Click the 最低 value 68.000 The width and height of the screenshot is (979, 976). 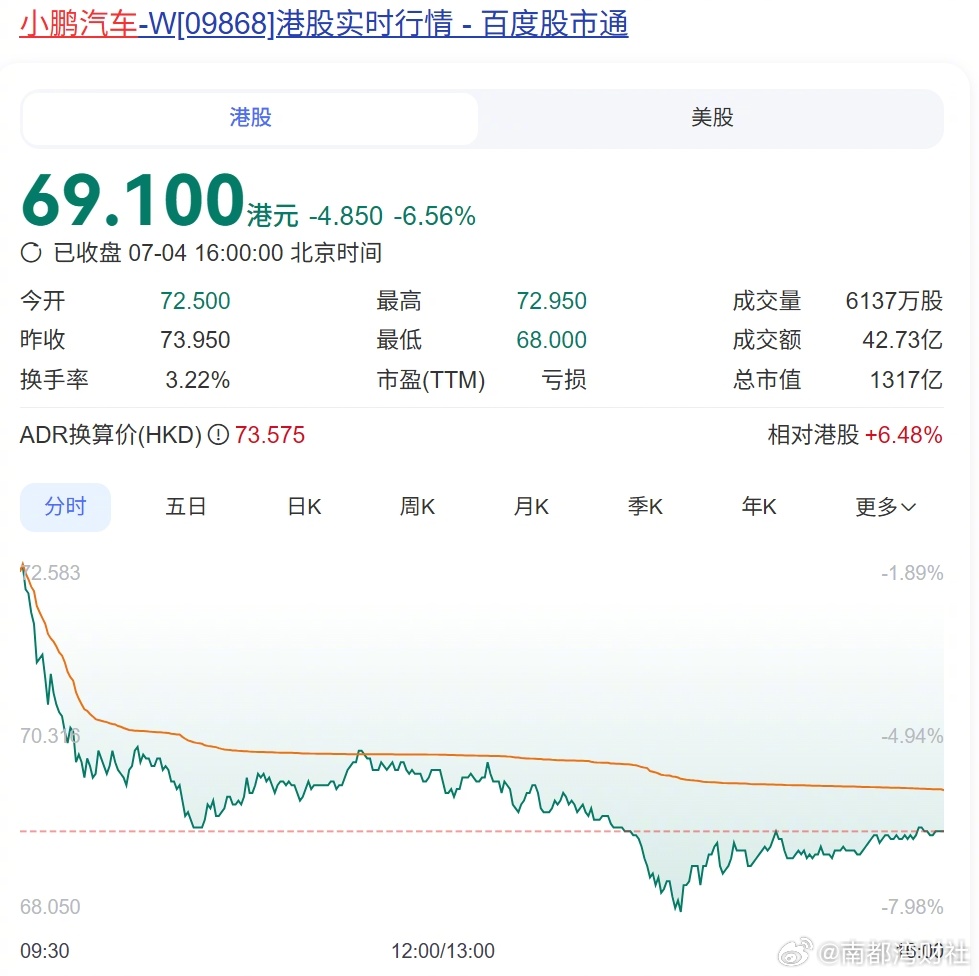pyautogui.click(x=551, y=340)
